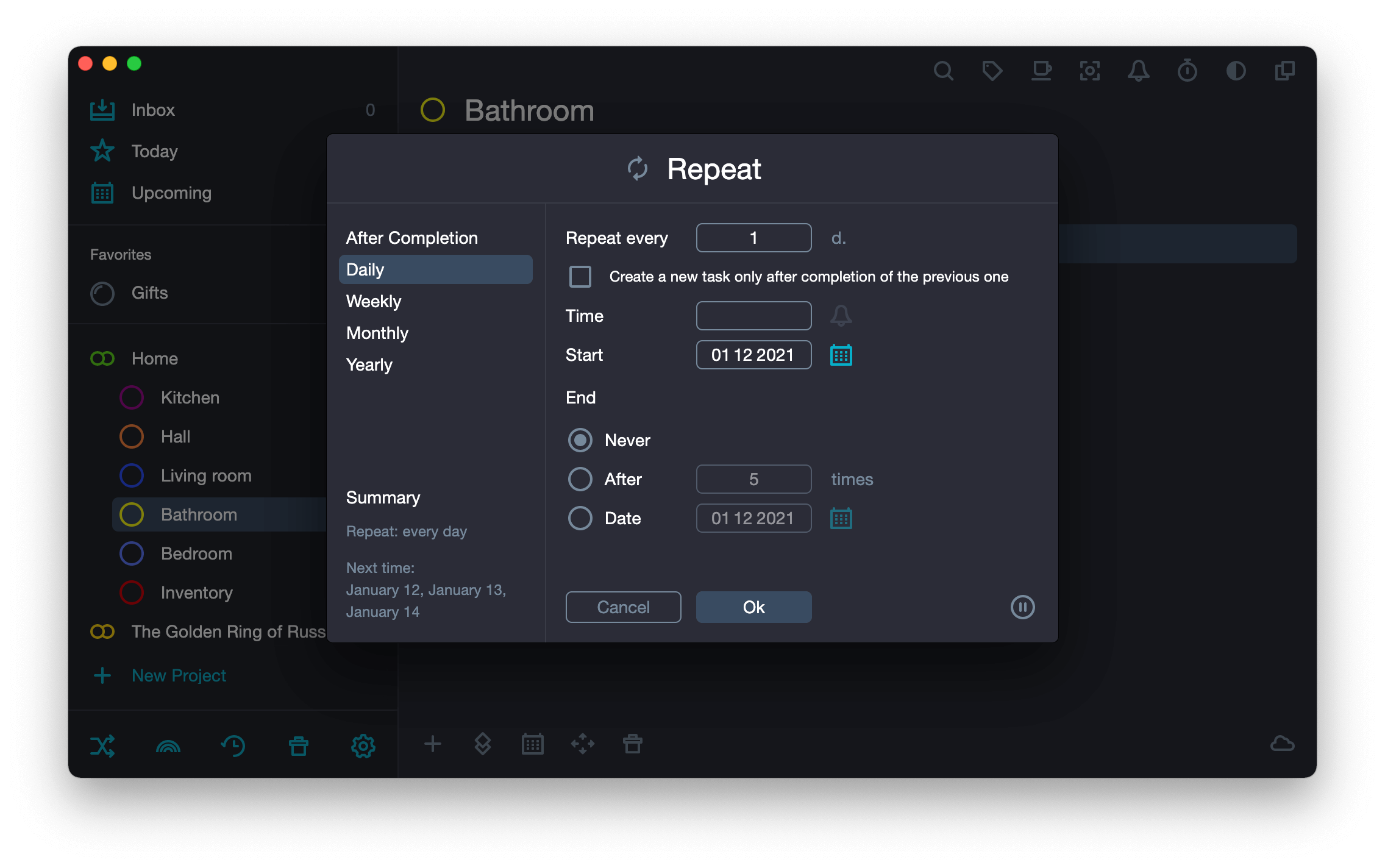Open settings gear icon

363,745
